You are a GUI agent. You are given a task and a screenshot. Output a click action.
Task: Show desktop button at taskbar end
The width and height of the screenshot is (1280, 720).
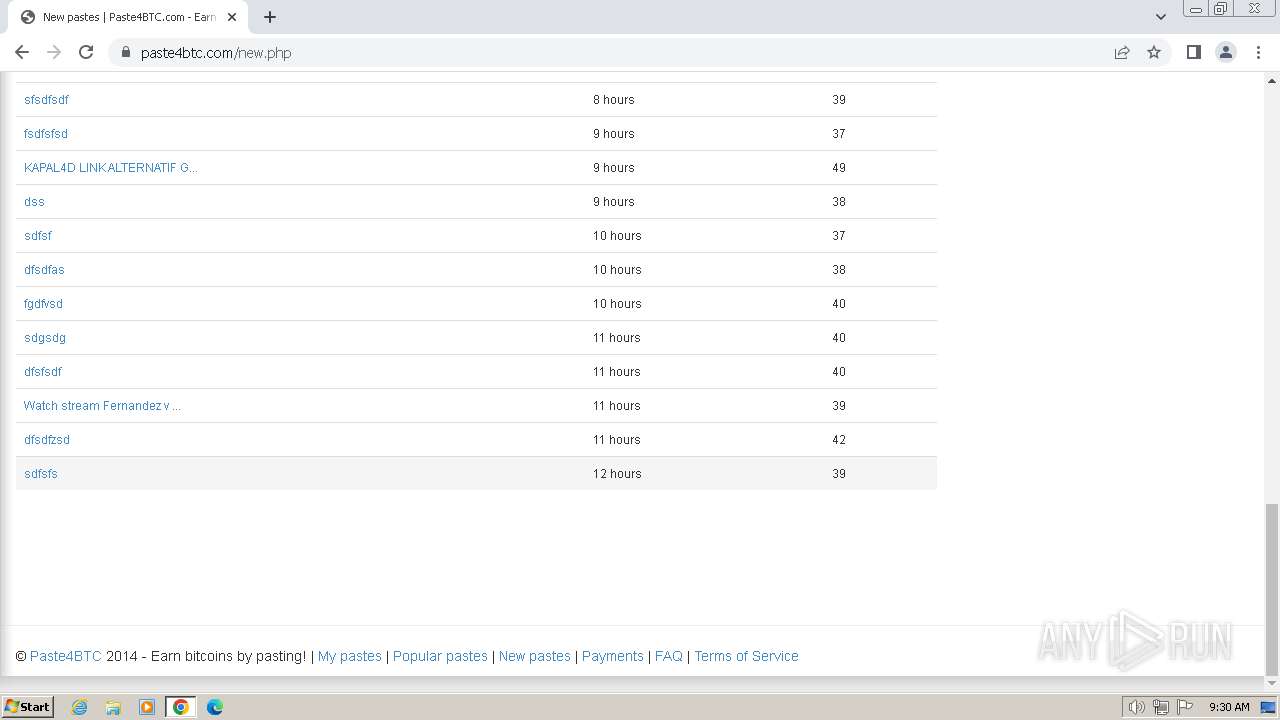(x=1269, y=707)
